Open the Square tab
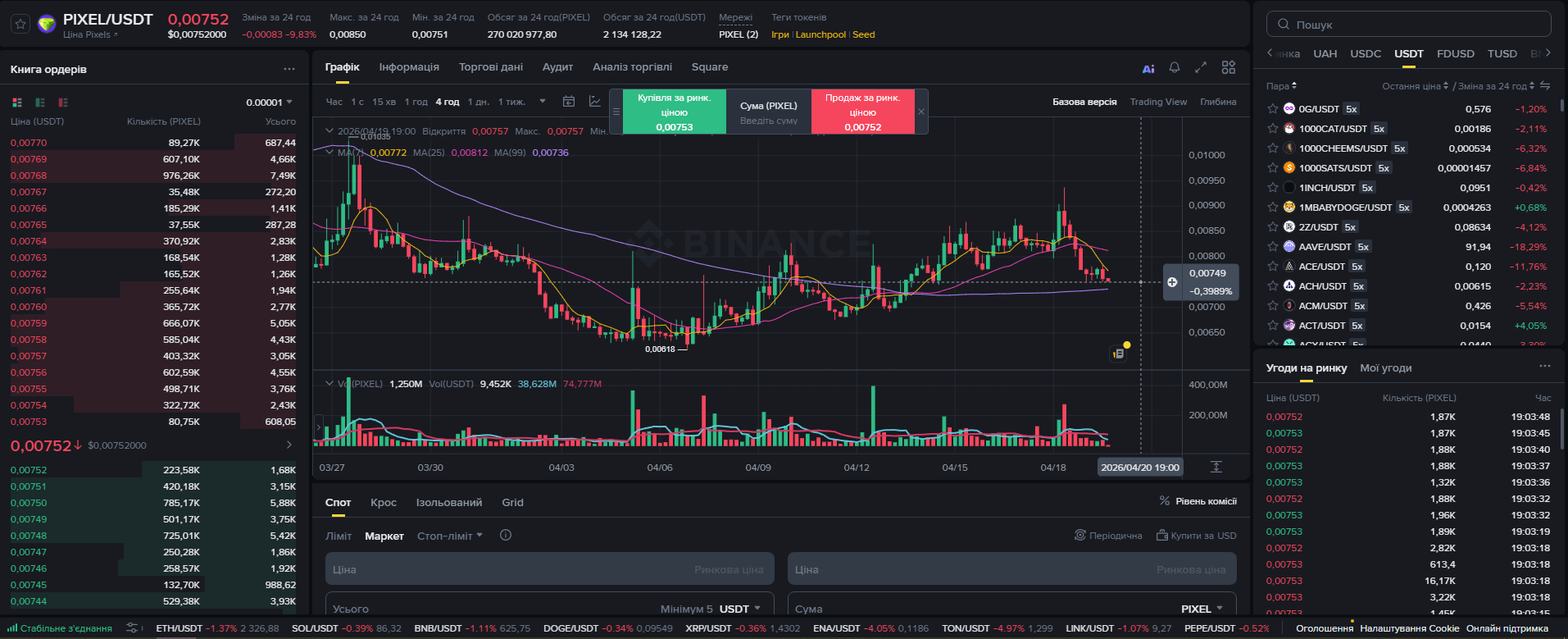Viewport: 1568px width, 639px height. (710, 67)
